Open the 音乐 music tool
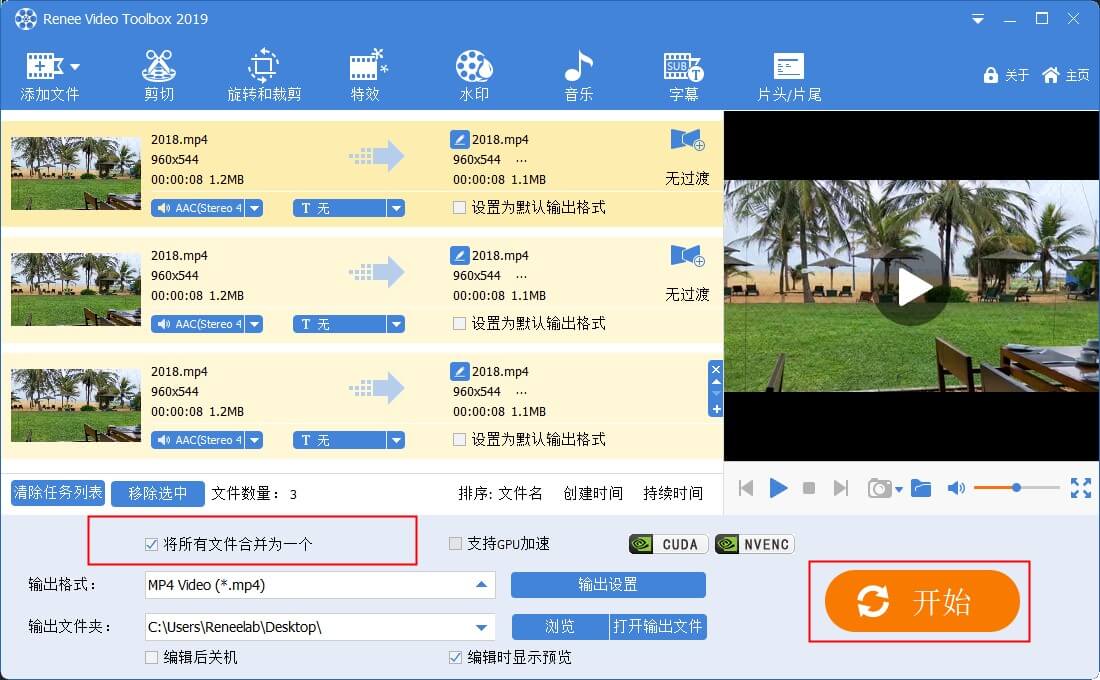Screen dimensions: 1100x680 pyautogui.click(x=579, y=76)
